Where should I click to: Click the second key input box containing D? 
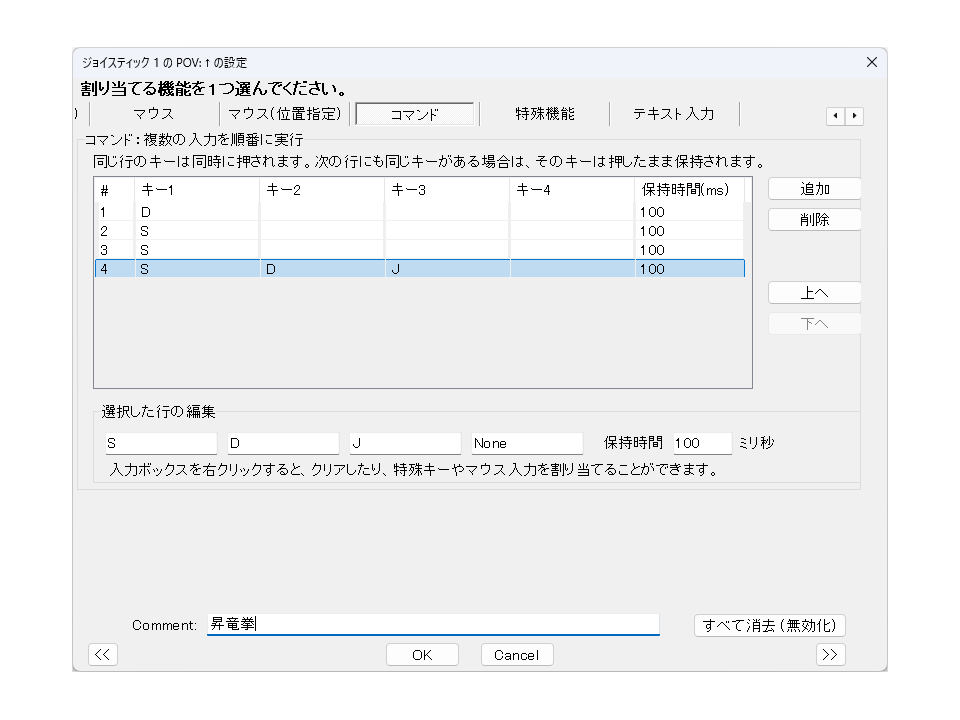[x=283, y=443]
